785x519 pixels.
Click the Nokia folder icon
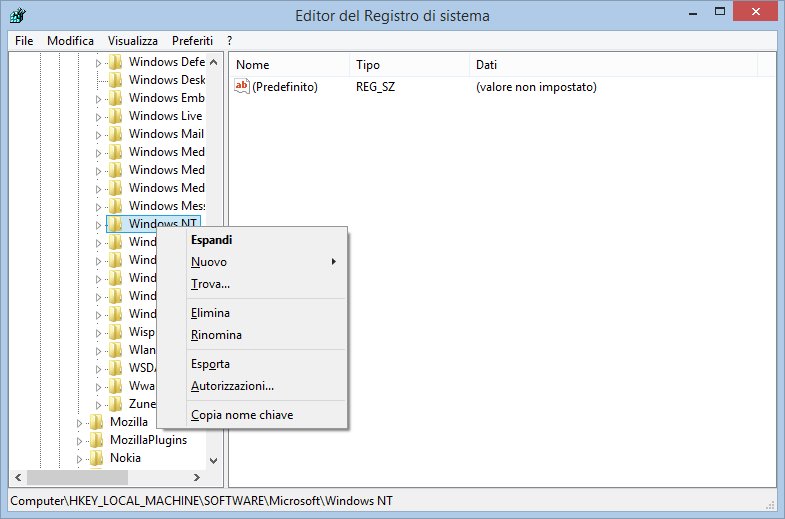97,458
